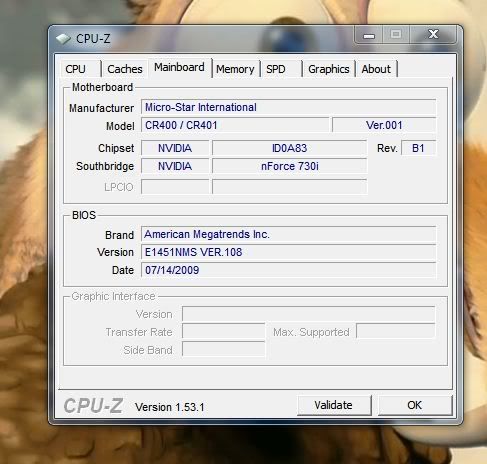Click the Chipset vendor NVIDIA field

coord(175,148)
